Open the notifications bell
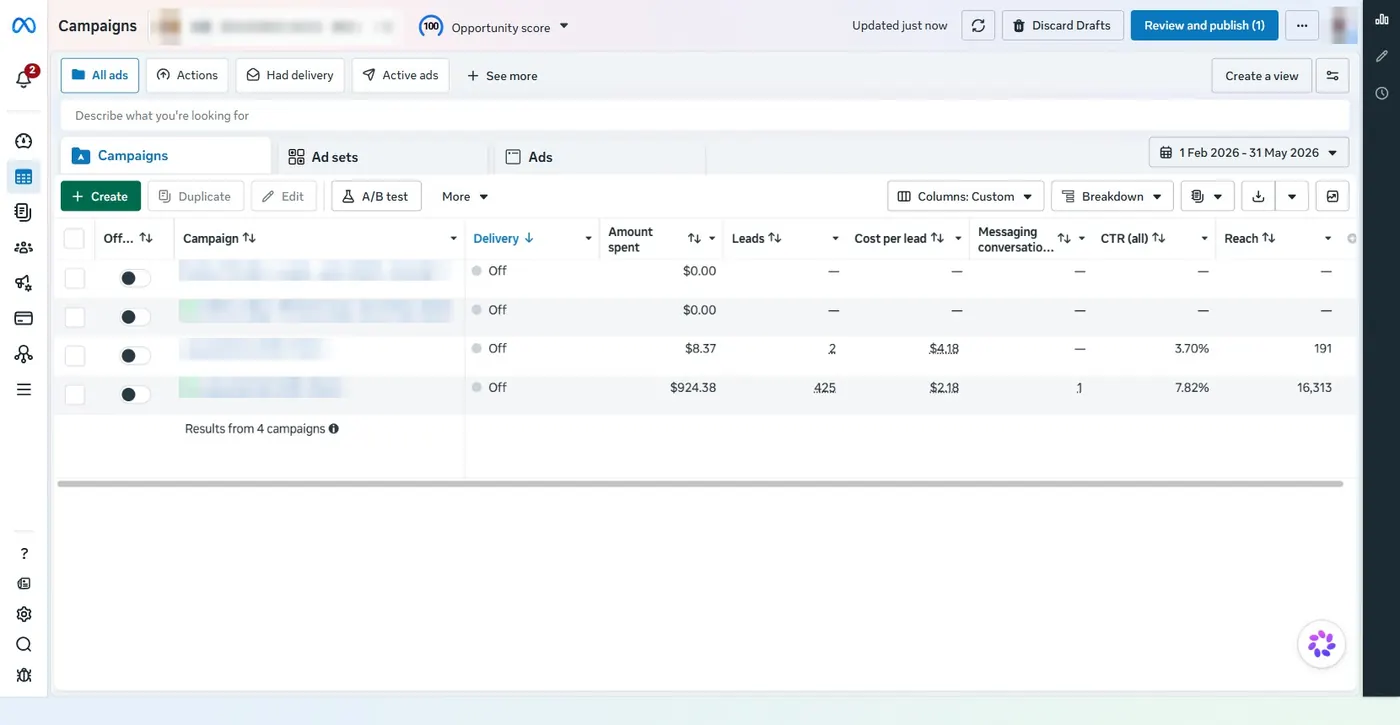The image size is (1400, 725). click(x=24, y=78)
